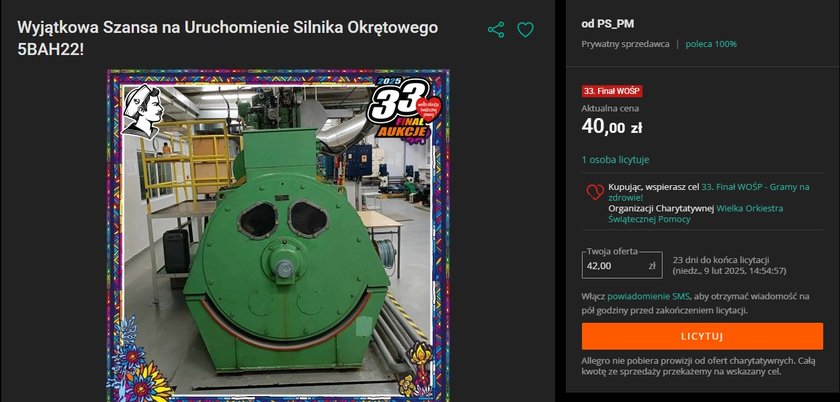Open the 'poleca 100%' seller rating link
840x402 pixels.
[x=711, y=44]
